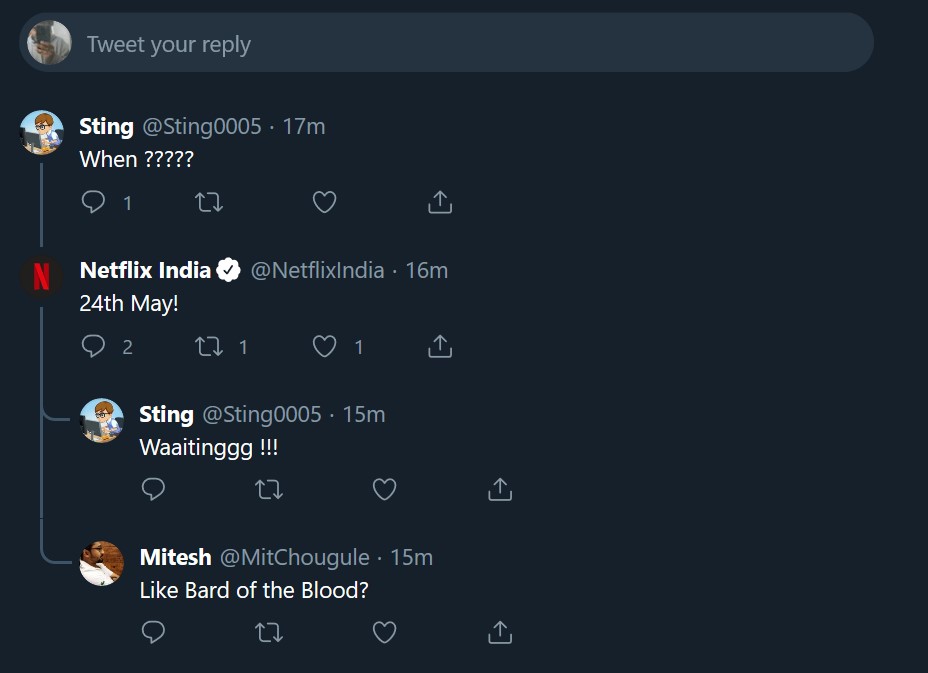The image size is (928, 673).
Task: Open the Netflix India profile name link
Action: coord(145,270)
